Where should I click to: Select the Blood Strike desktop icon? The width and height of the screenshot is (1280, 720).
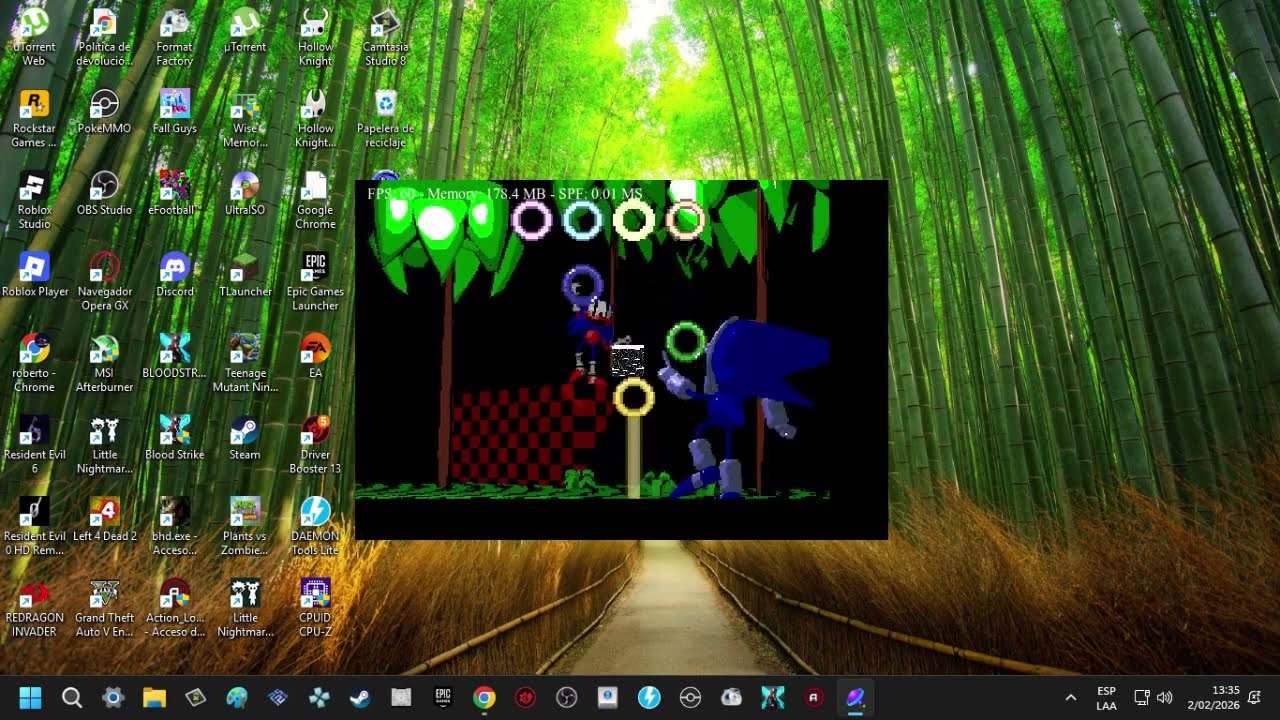[x=175, y=438]
